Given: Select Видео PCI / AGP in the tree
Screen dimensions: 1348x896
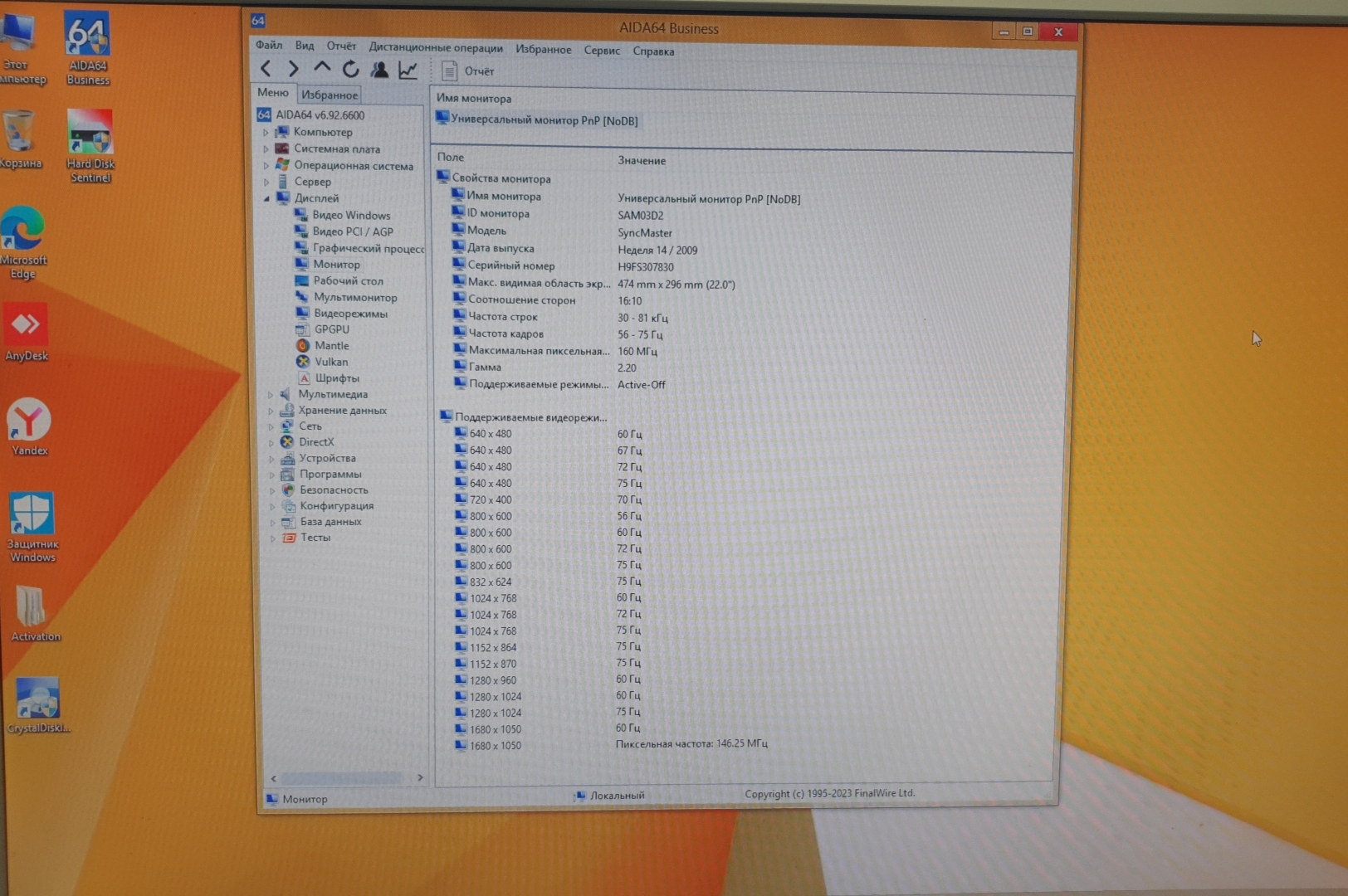Looking at the screenshot, I should pos(344,231).
